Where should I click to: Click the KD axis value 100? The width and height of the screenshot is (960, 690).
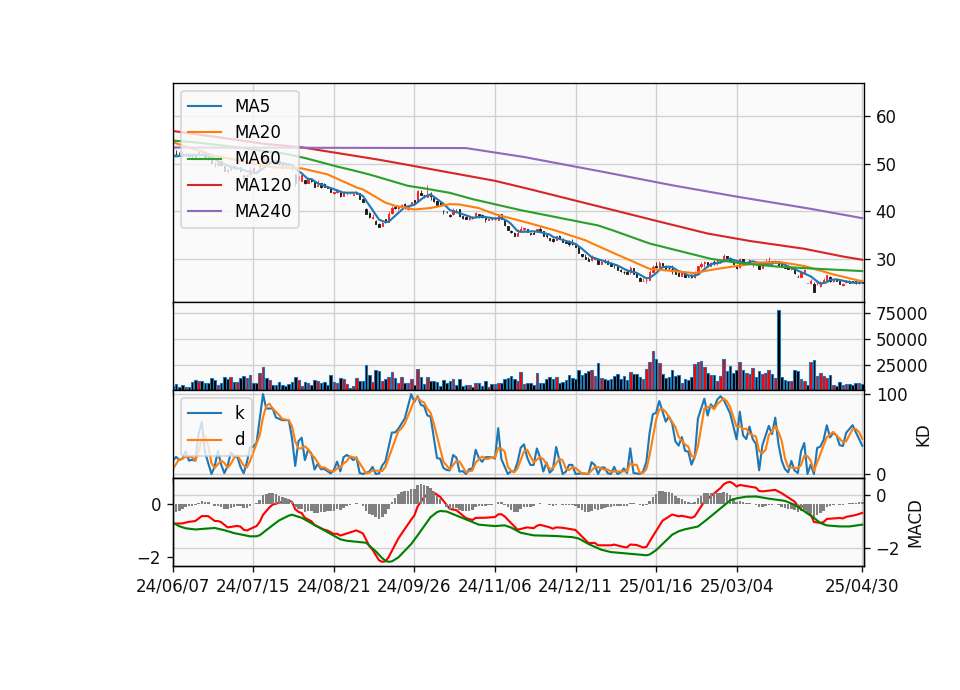click(892, 395)
